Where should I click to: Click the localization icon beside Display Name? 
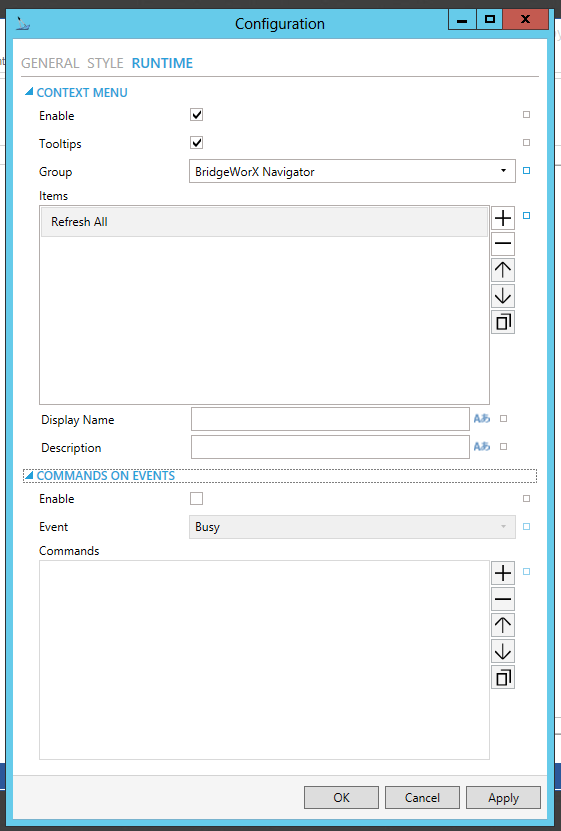(x=482, y=419)
